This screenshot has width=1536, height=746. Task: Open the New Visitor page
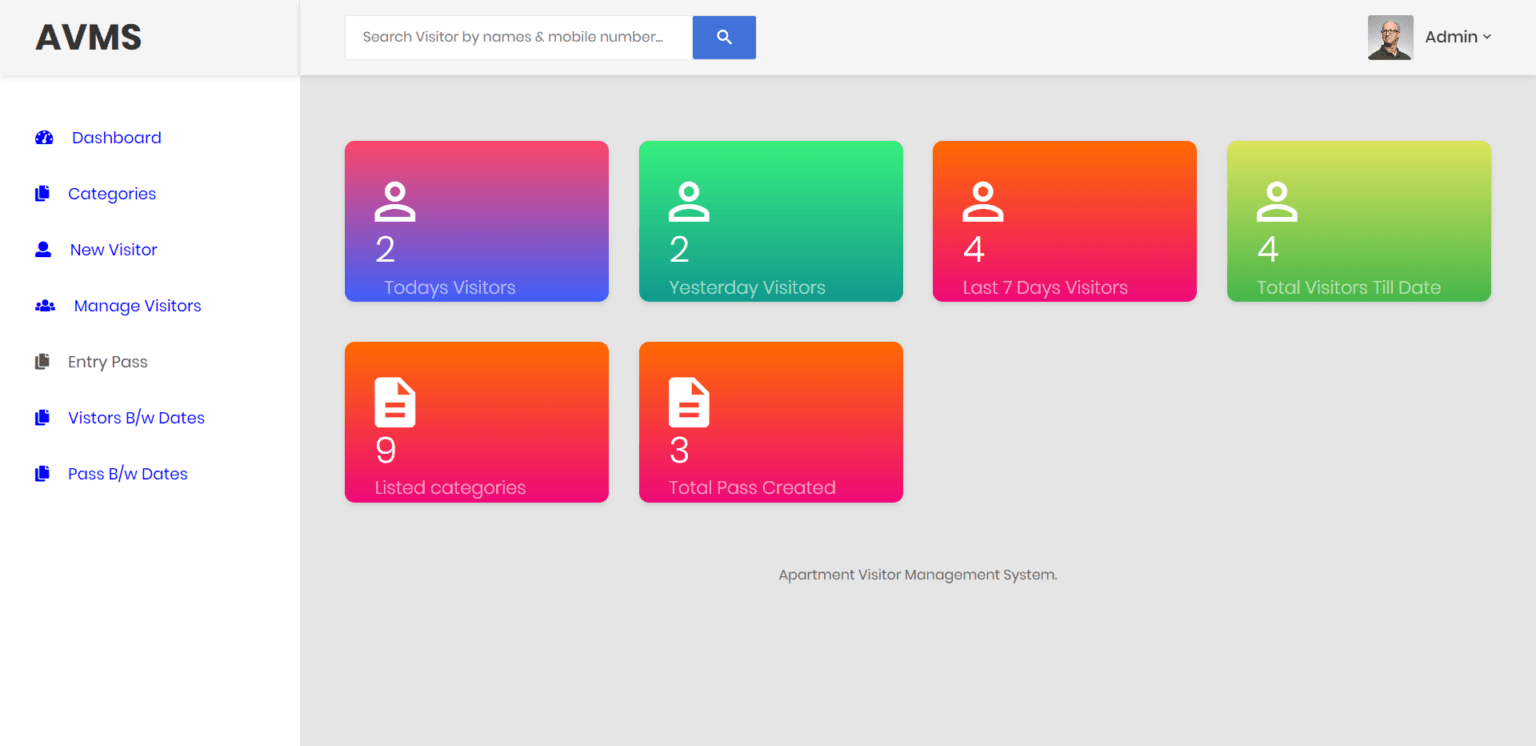click(x=112, y=249)
